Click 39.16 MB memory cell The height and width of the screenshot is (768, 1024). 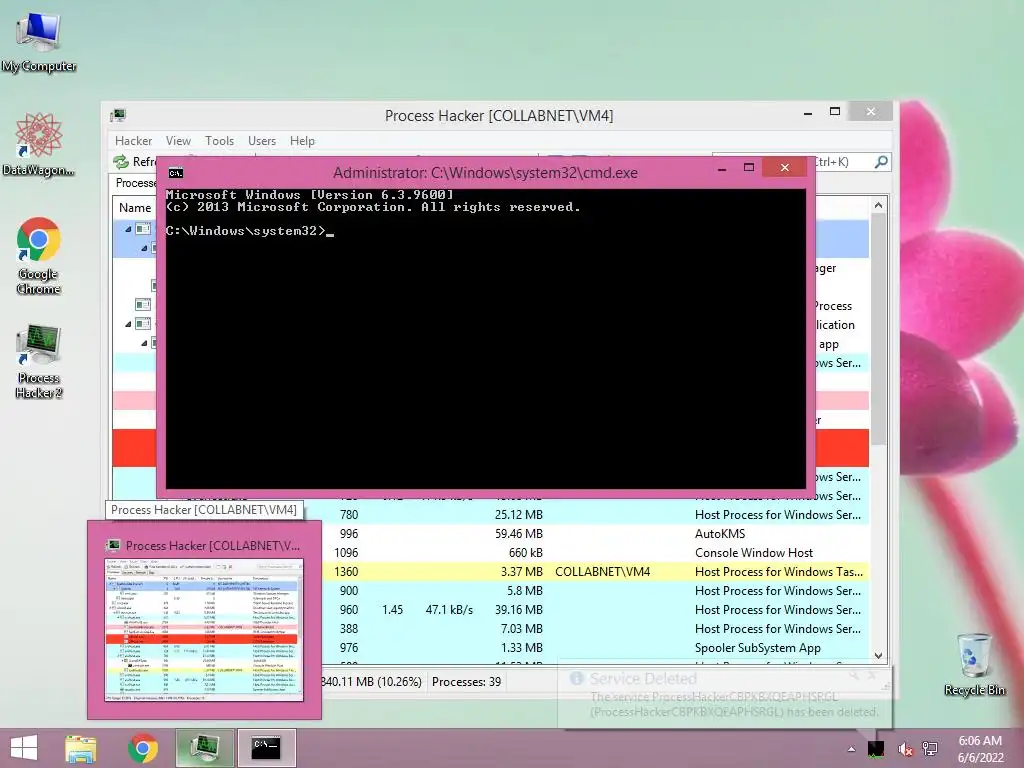tap(519, 609)
